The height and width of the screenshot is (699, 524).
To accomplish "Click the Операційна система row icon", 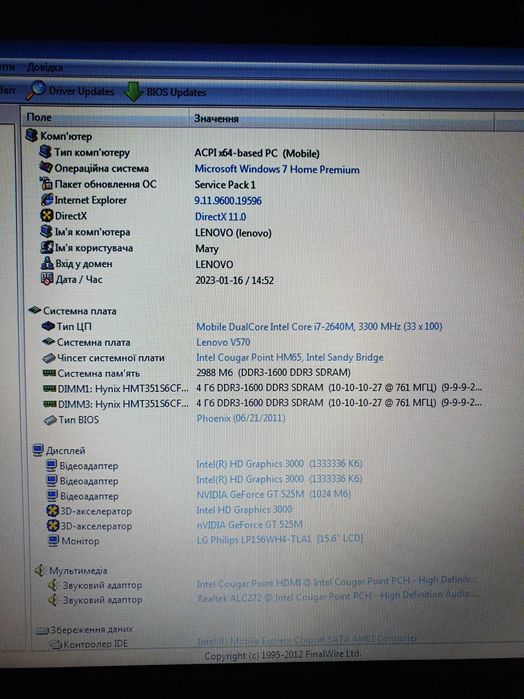I will coord(45,168).
